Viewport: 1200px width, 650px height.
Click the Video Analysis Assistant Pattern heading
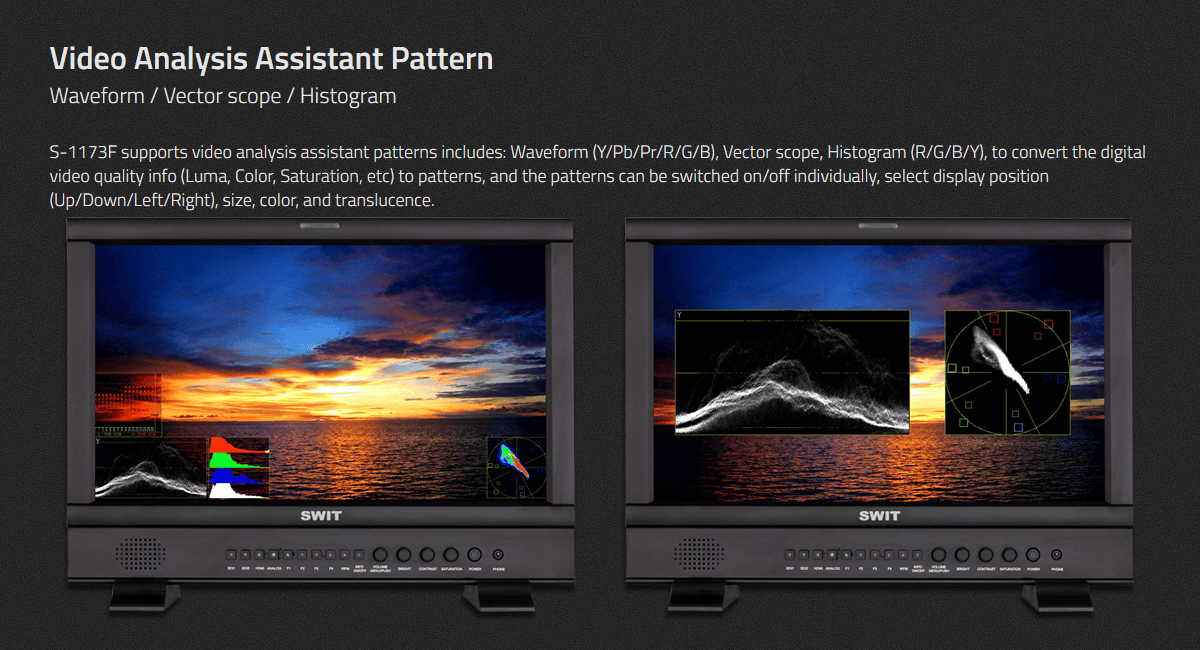pos(271,59)
